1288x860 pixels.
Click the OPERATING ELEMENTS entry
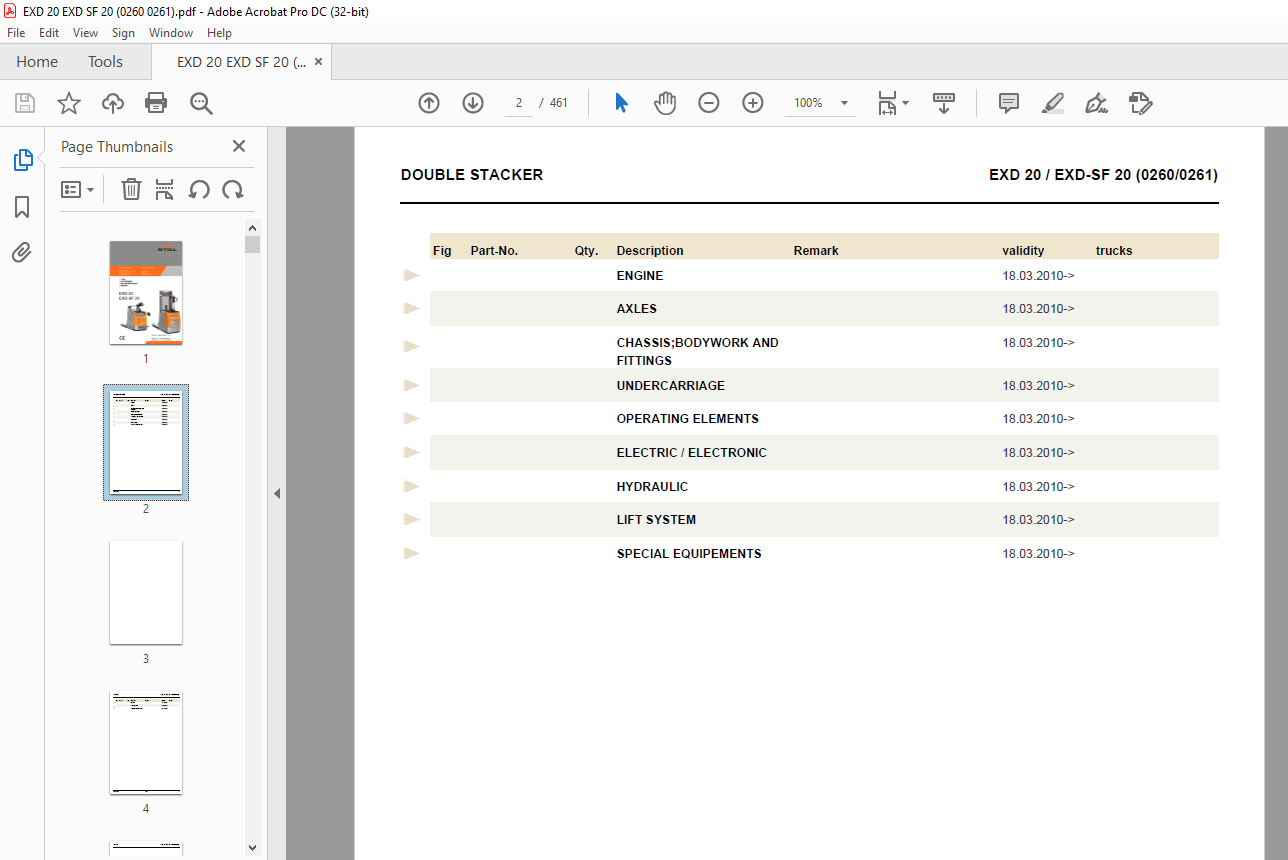(688, 419)
